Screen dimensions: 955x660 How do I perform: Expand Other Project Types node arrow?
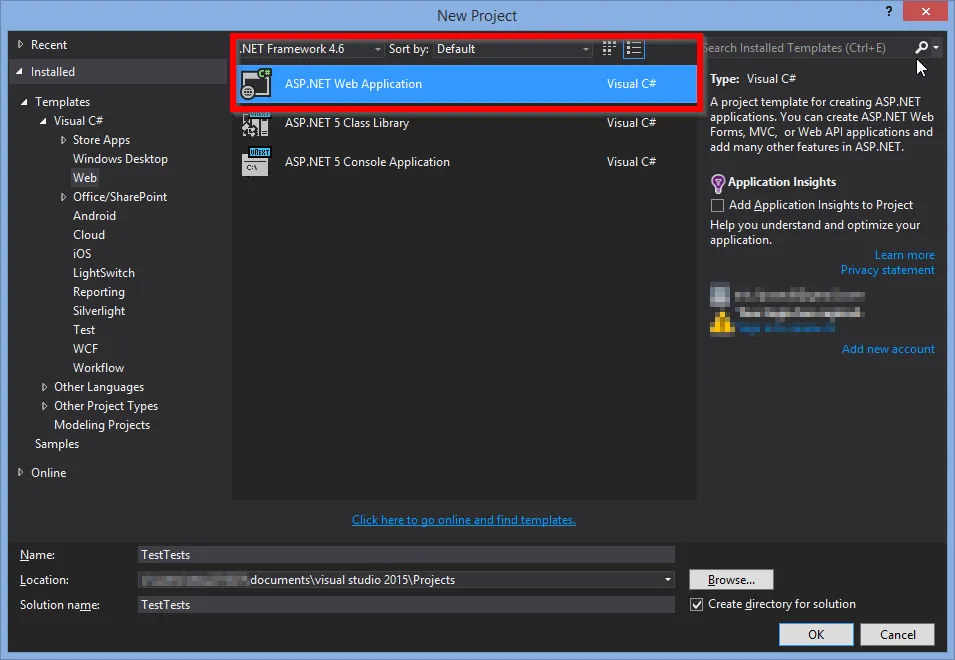(44, 405)
